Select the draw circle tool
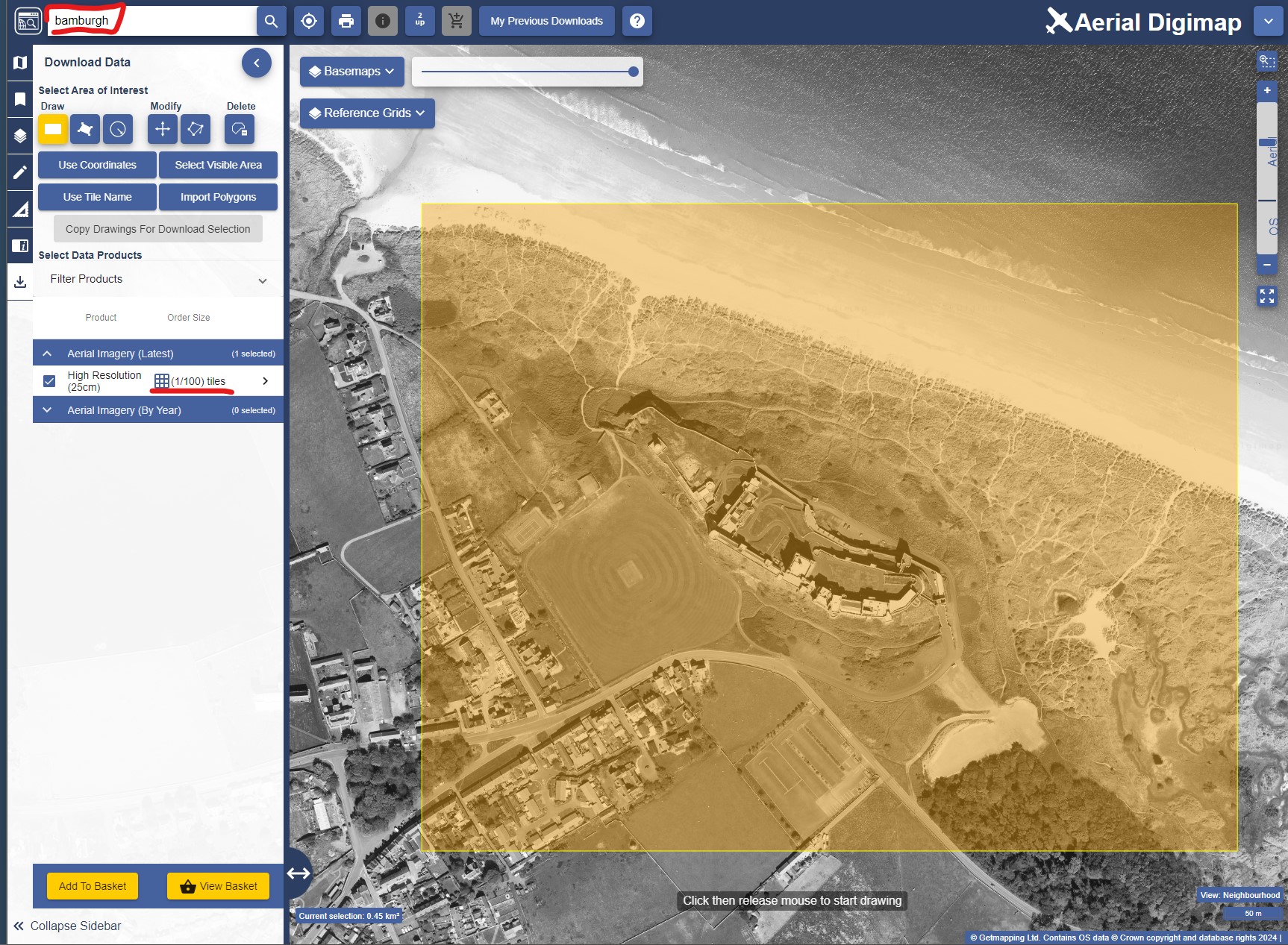Screen dimensions: 1288x945 point(118,129)
